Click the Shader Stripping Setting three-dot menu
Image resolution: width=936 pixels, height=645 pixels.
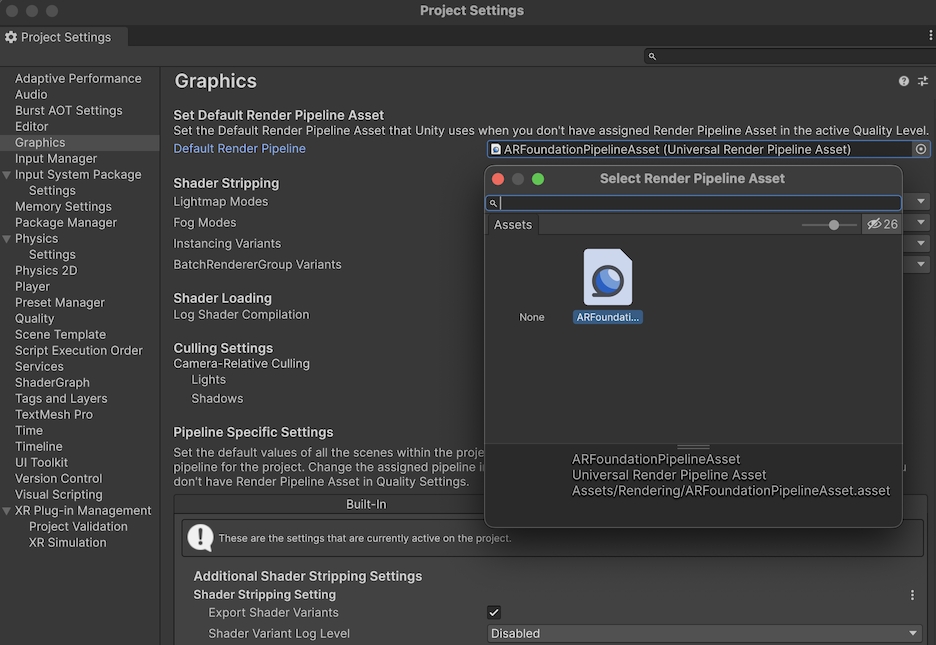click(912, 595)
